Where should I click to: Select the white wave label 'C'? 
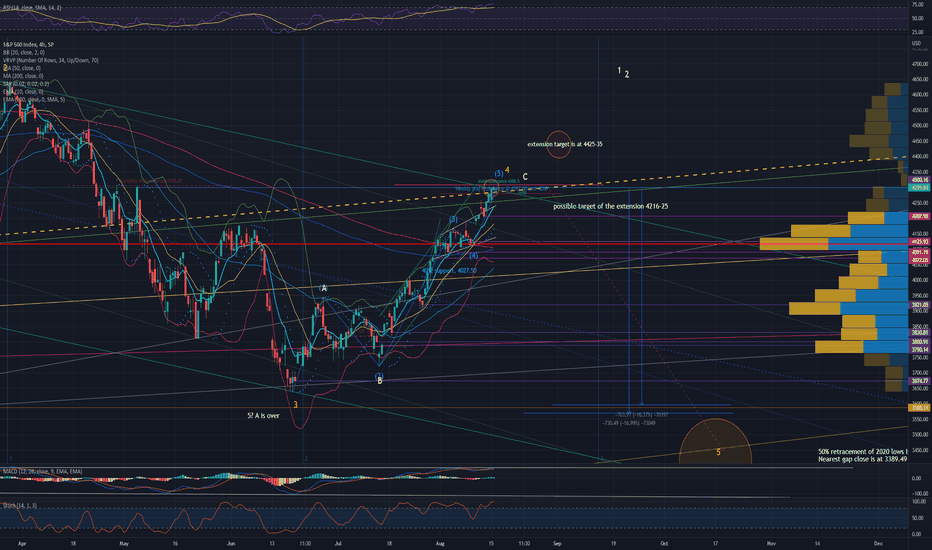(x=525, y=177)
